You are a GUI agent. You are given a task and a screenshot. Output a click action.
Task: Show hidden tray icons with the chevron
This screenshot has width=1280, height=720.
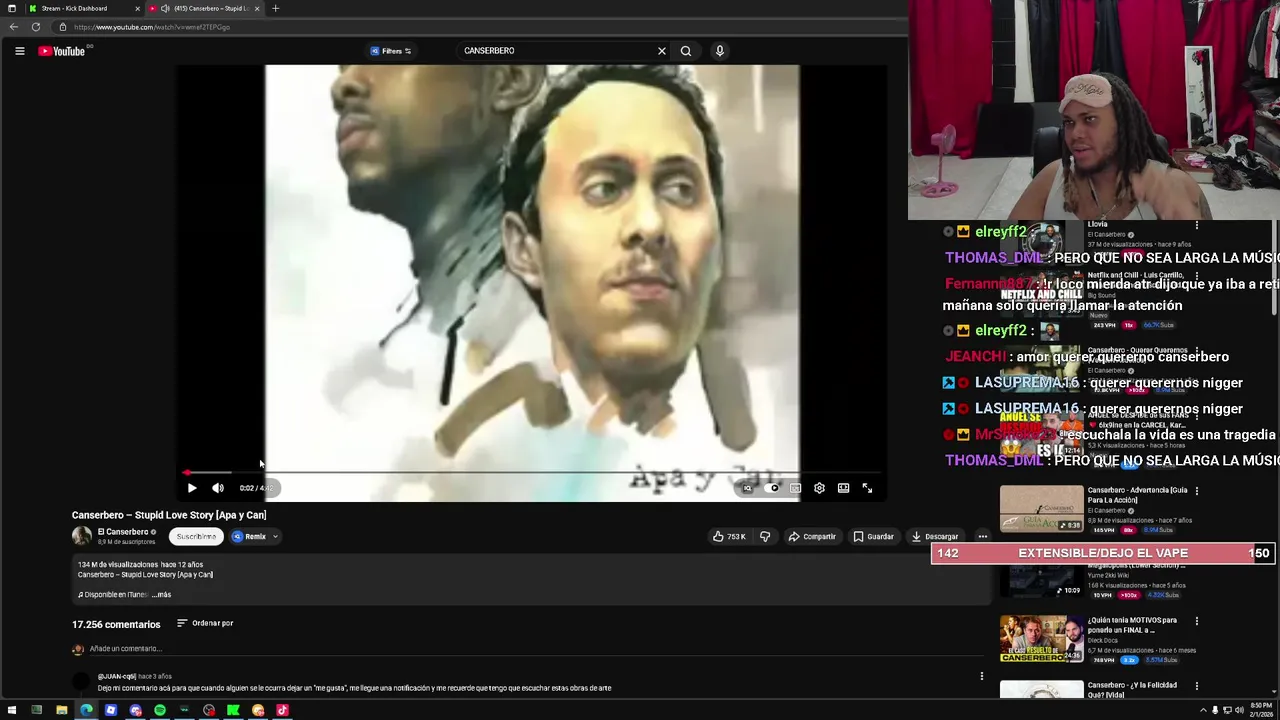1202,710
